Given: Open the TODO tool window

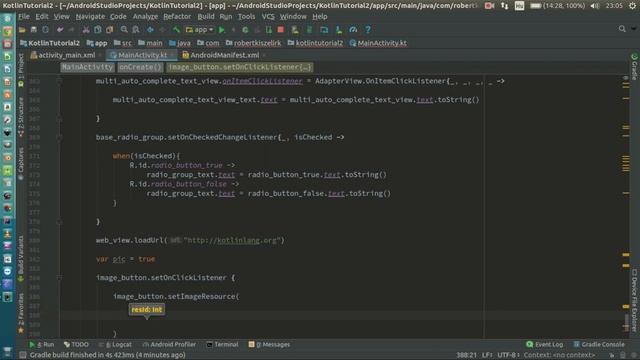Looking at the screenshot, I should tap(76, 344).
